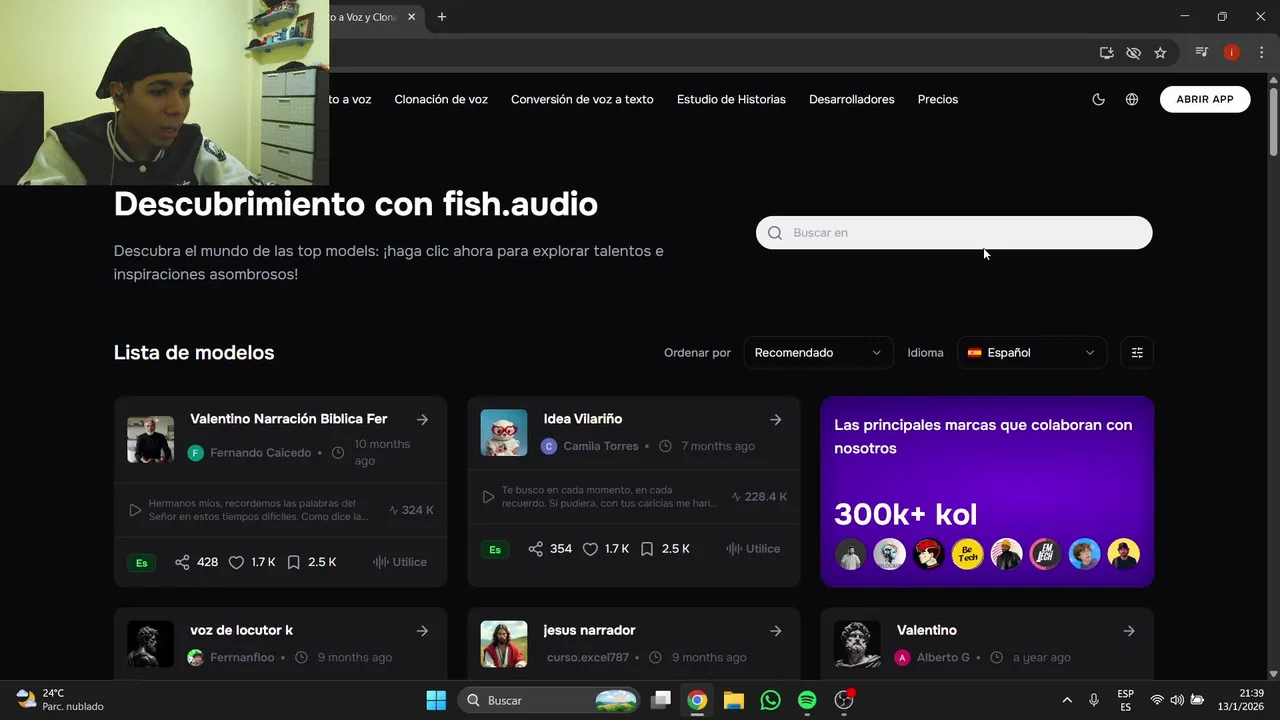Image resolution: width=1280 pixels, height=720 pixels.
Task: Open File Explorer from taskbar
Action: 734,700
